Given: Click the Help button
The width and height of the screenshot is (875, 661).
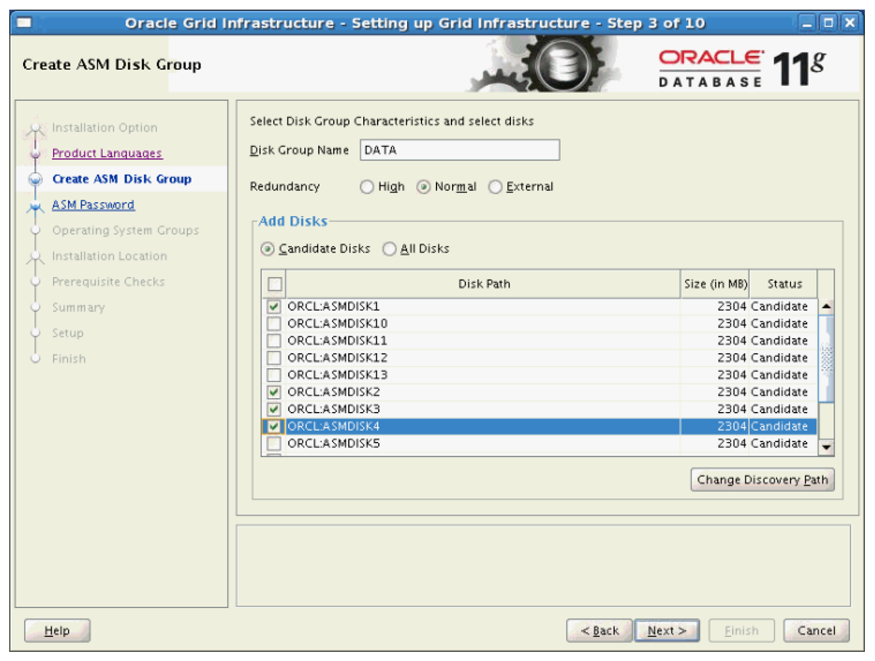Looking at the screenshot, I should coord(57,631).
